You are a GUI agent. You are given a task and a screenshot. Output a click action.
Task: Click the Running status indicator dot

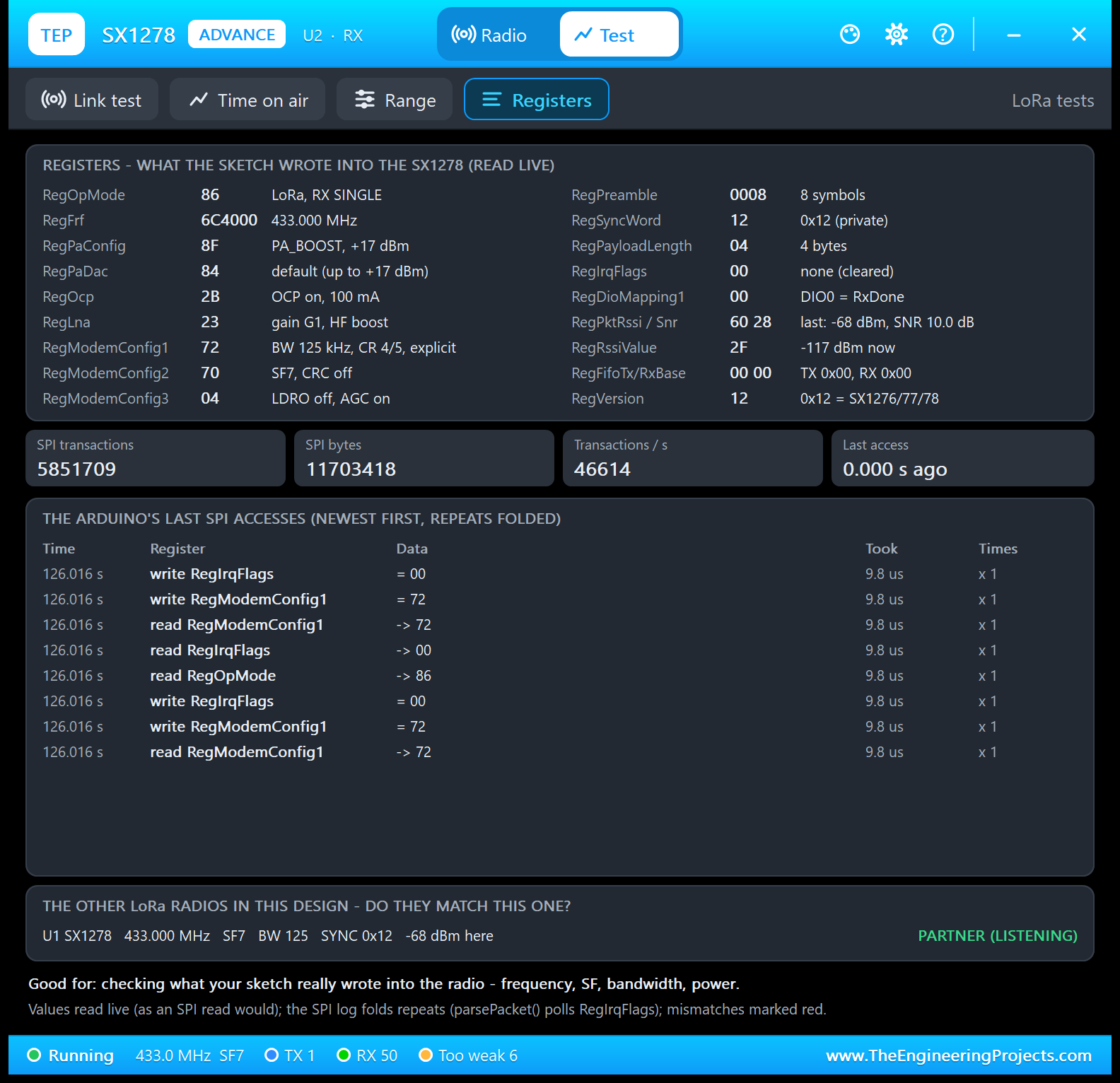[34, 1055]
